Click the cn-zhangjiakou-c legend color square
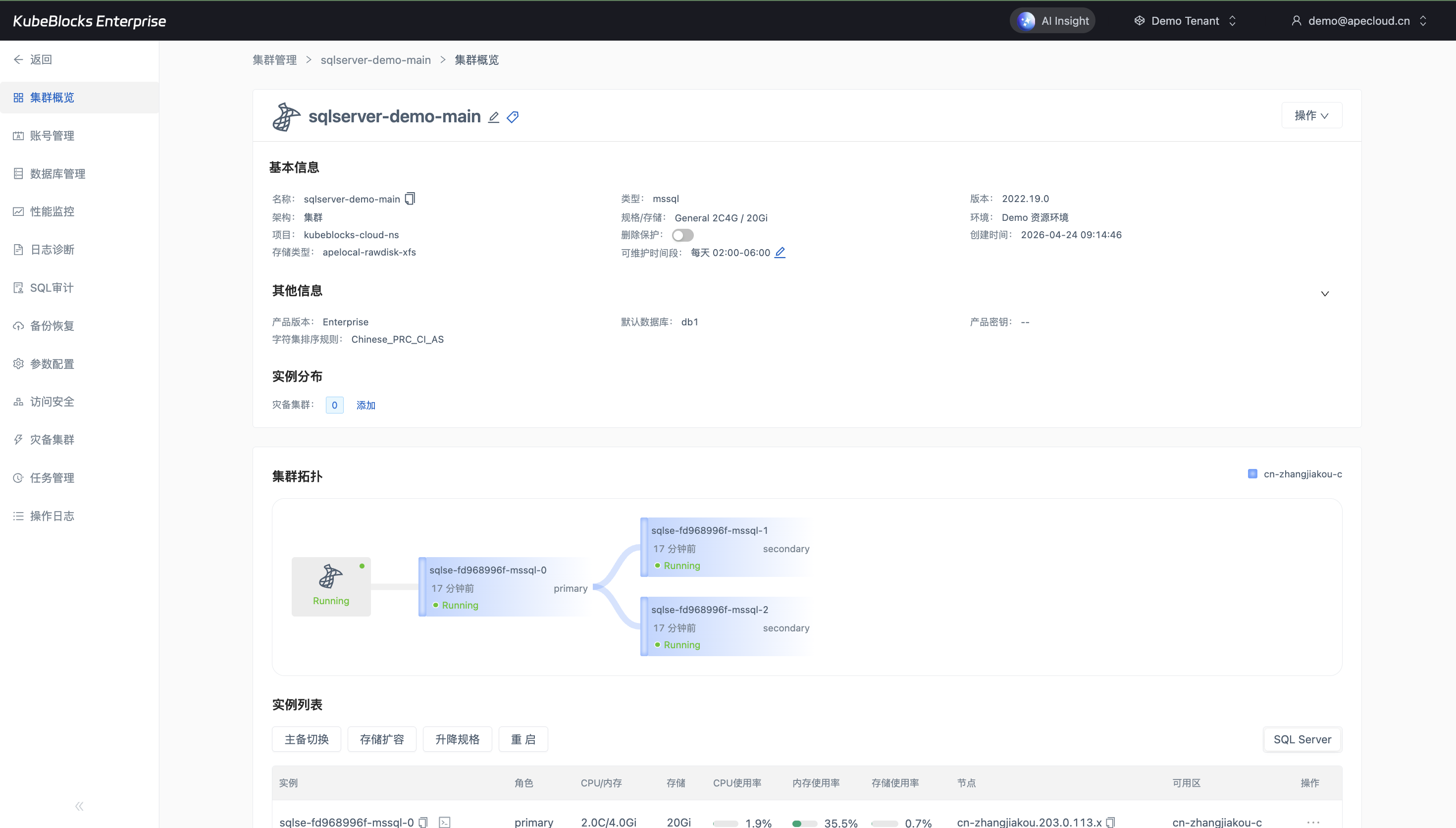Image resolution: width=1456 pixels, height=828 pixels. point(1252,474)
